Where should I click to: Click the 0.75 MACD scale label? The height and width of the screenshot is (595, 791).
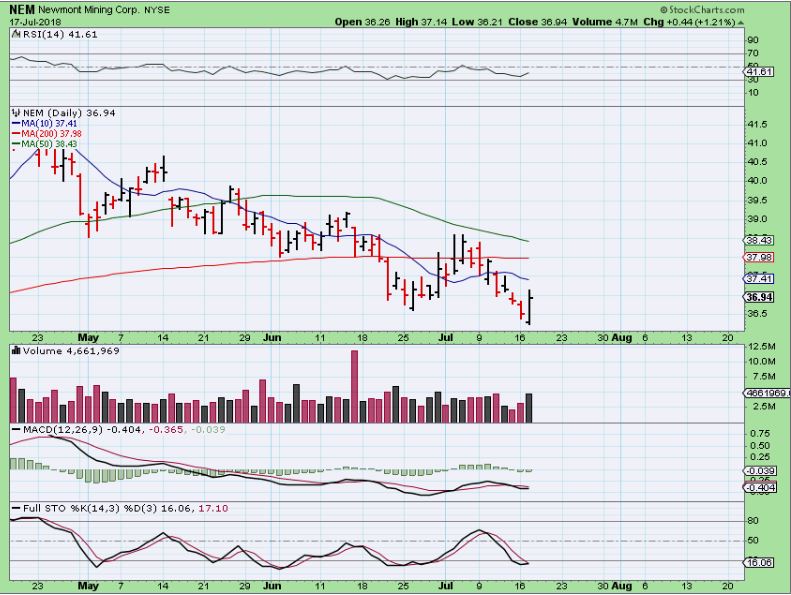759,434
